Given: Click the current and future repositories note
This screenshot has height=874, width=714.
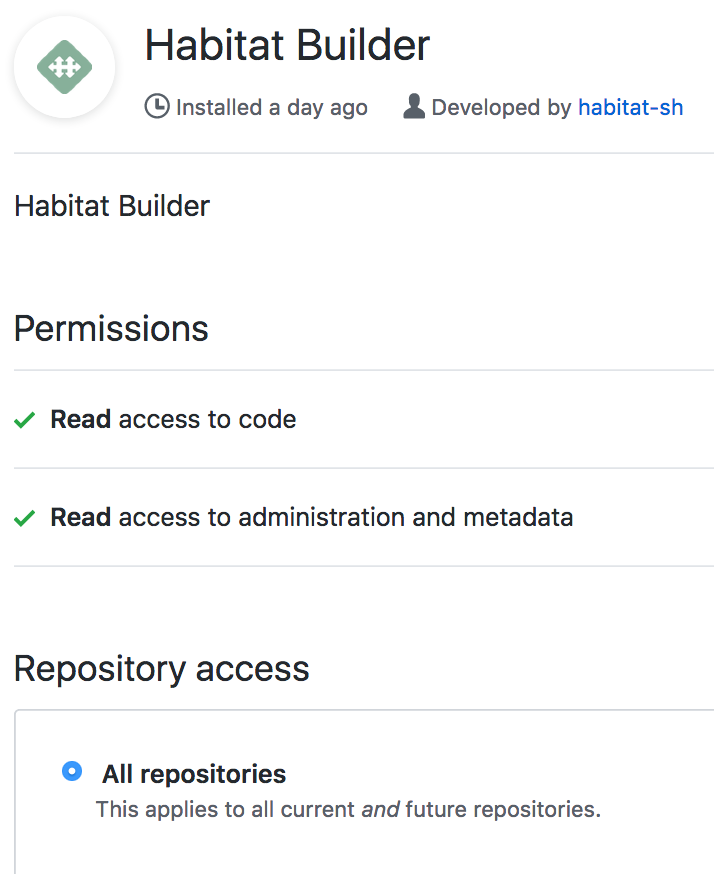Looking at the screenshot, I should 348,809.
